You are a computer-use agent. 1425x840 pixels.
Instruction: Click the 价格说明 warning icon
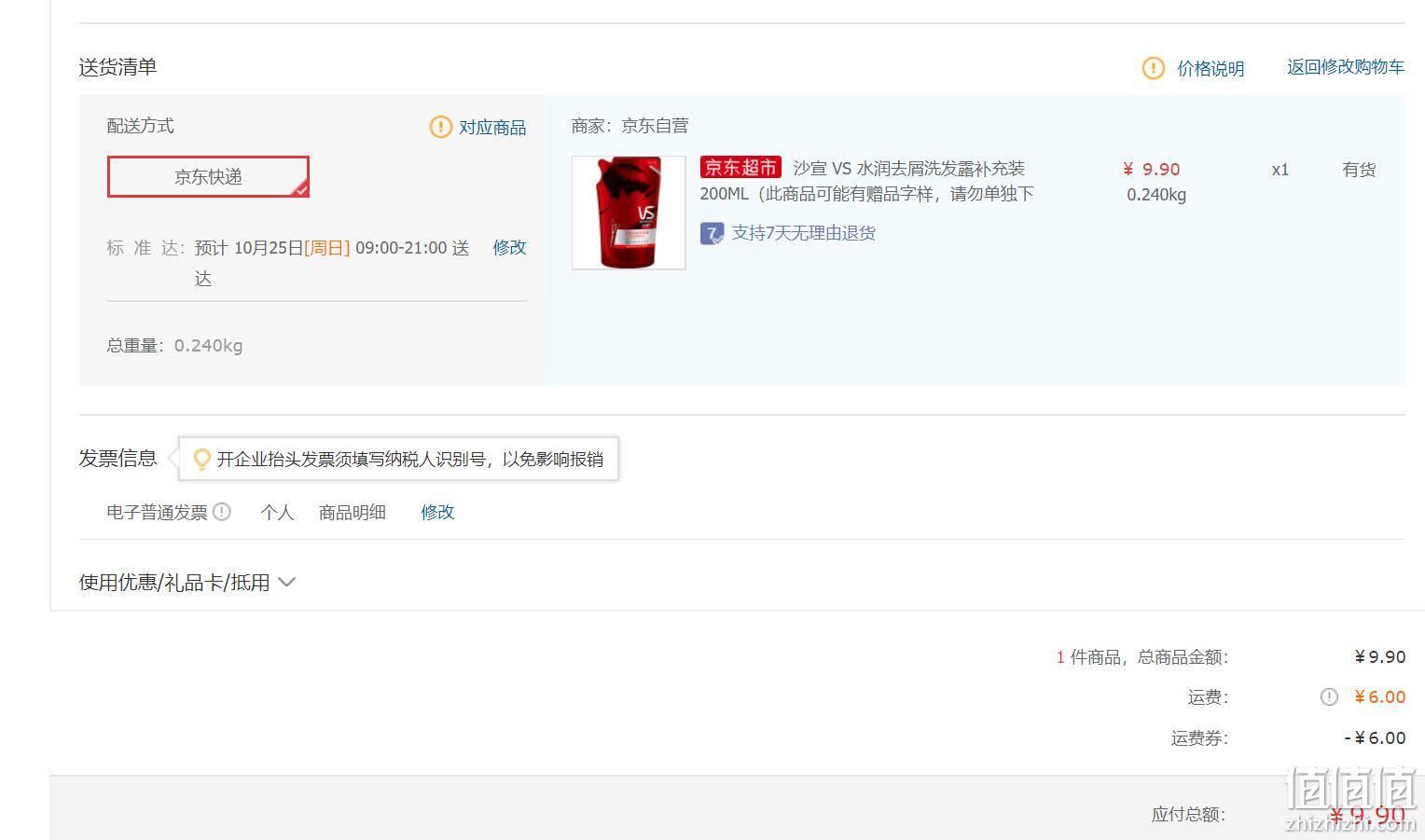tap(1154, 68)
